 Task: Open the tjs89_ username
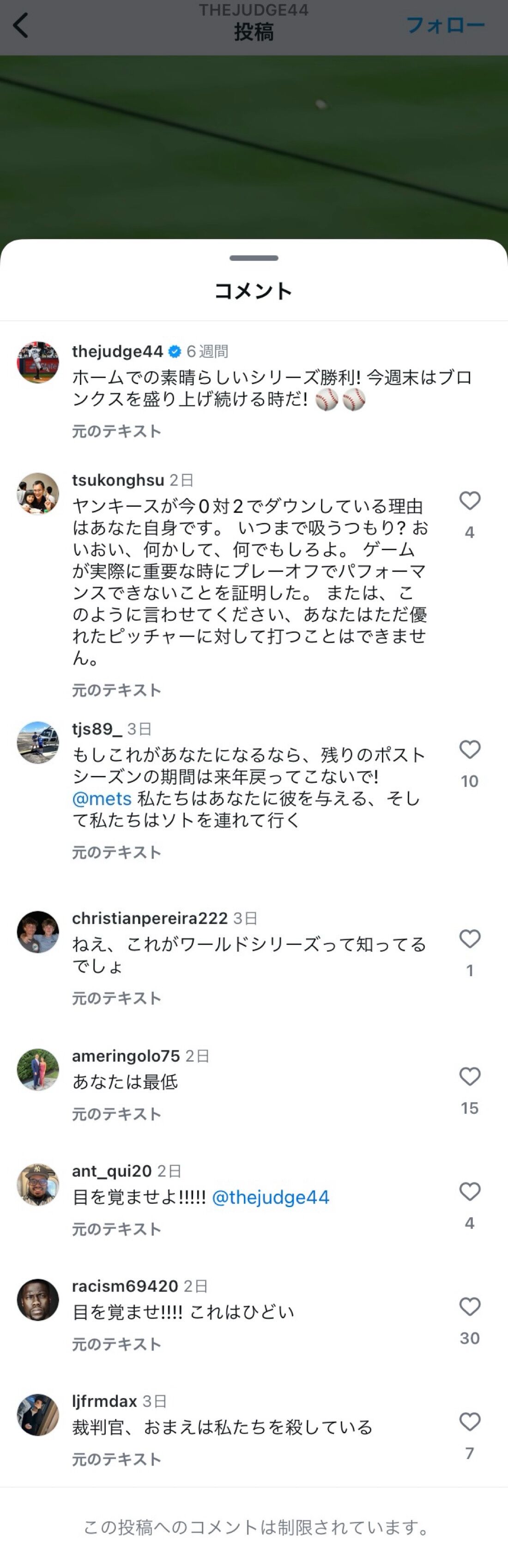[x=97, y=728]
